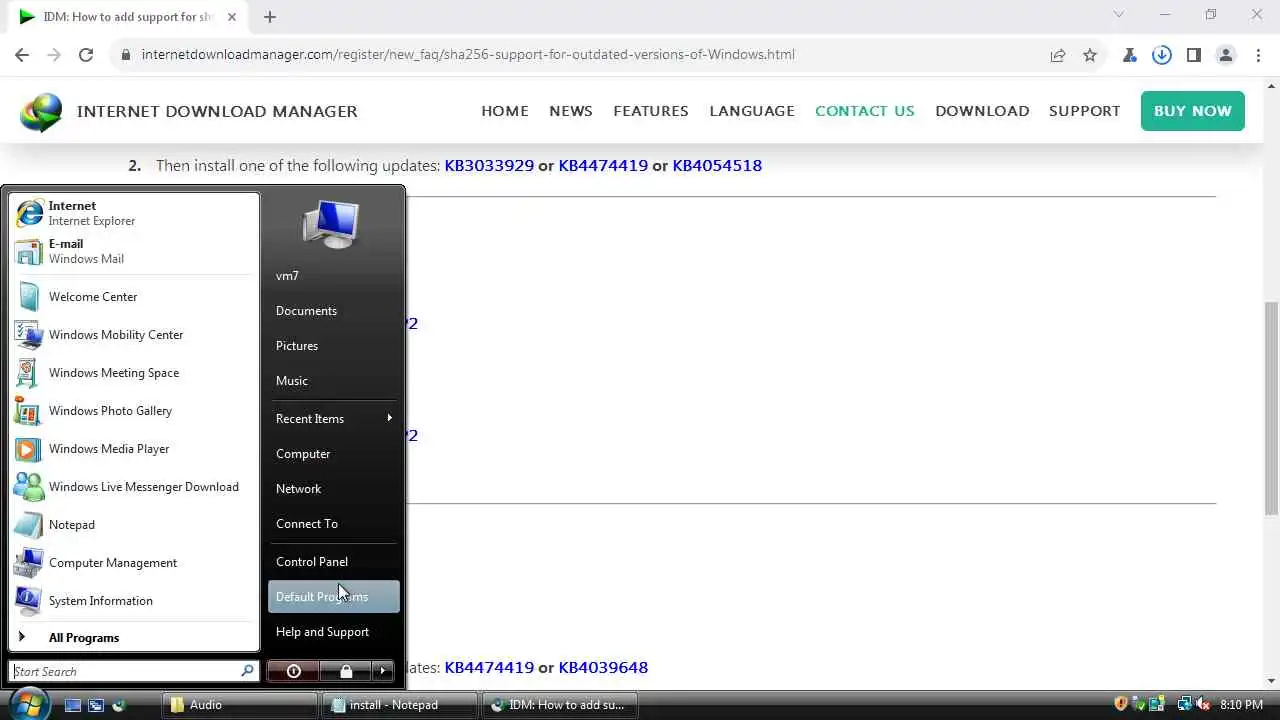Open the IDM download extension icon

pyautogui.click(x=1162, y=55)
